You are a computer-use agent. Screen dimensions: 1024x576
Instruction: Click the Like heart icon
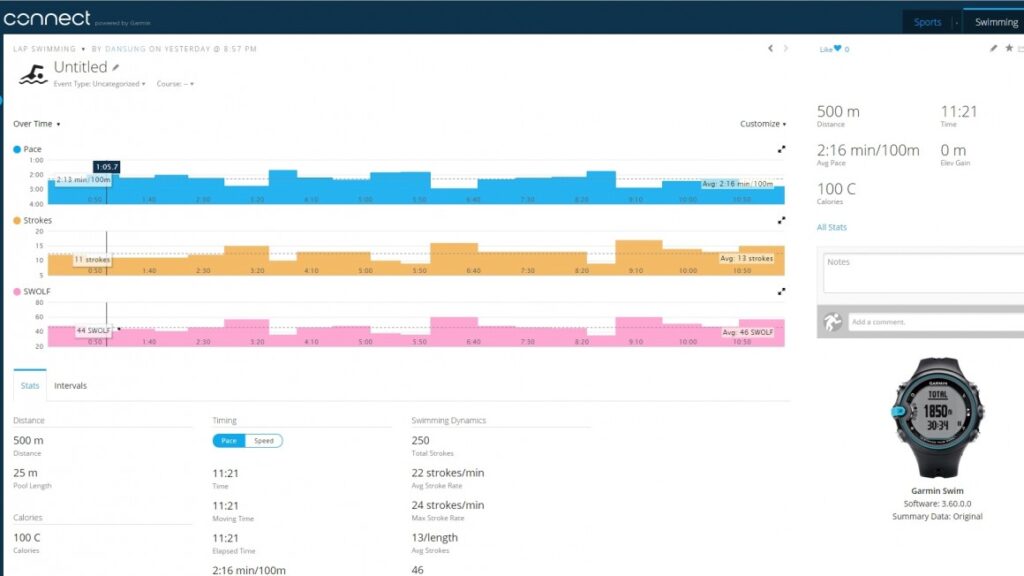pos(837,49)
